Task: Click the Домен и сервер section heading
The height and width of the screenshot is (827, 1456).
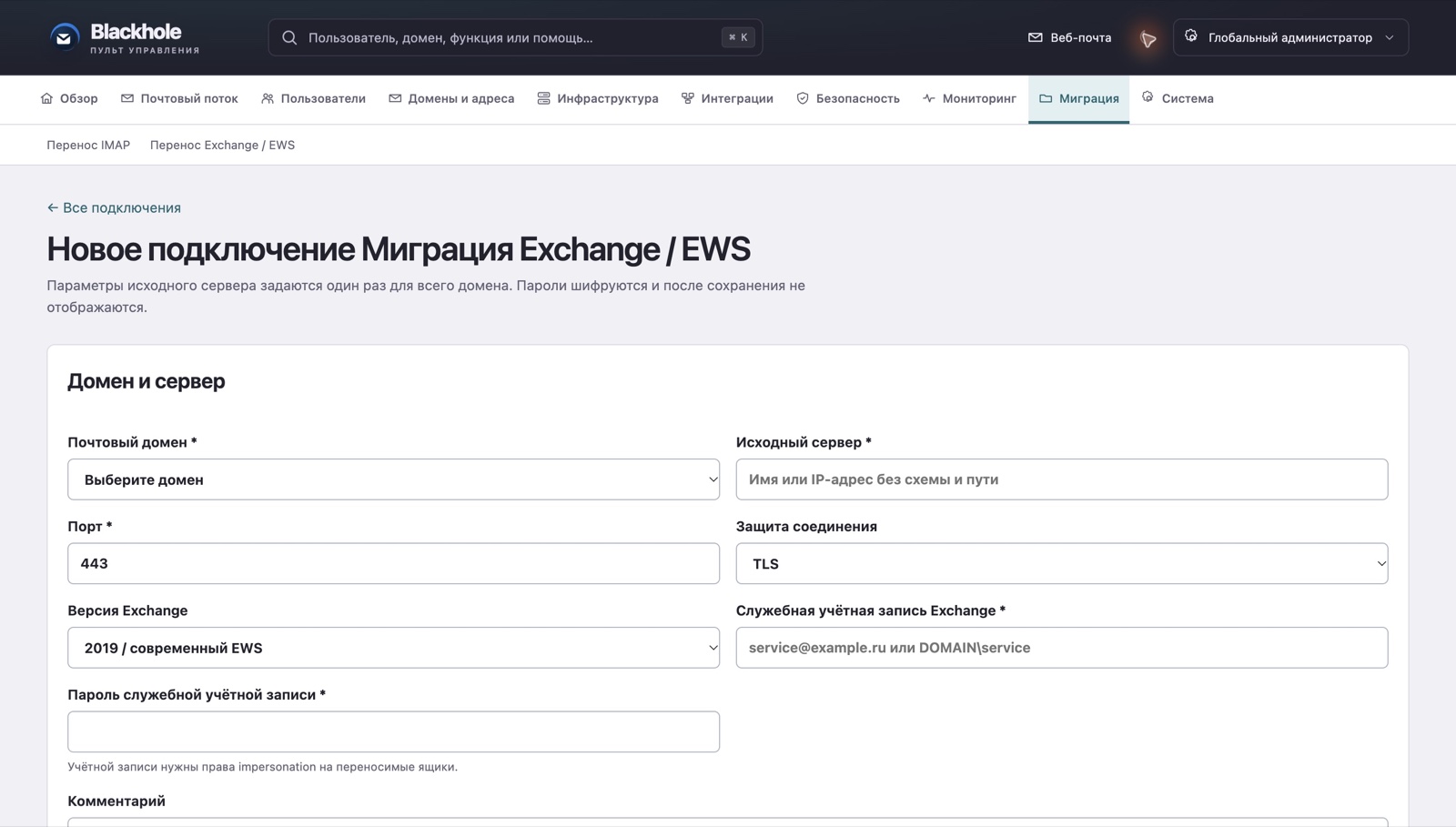Action: click(147, 381)
